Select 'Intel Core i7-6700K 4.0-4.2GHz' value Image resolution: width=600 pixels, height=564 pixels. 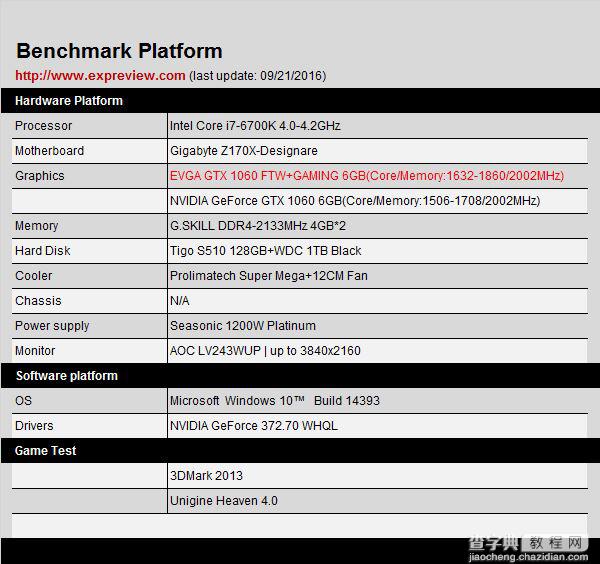click(x=255, y=126)
